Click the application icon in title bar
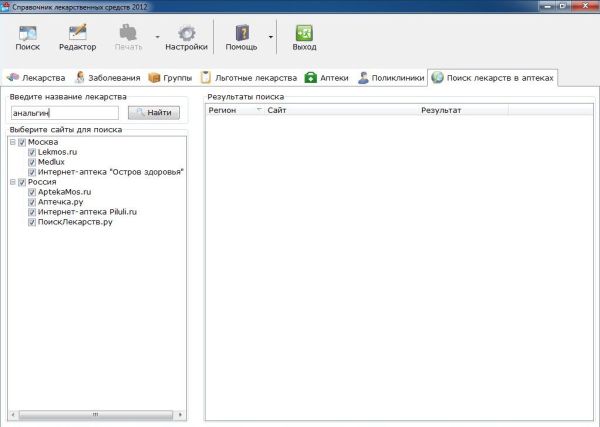The width and height of the screenshot is (600, 427). click(5, 7)
